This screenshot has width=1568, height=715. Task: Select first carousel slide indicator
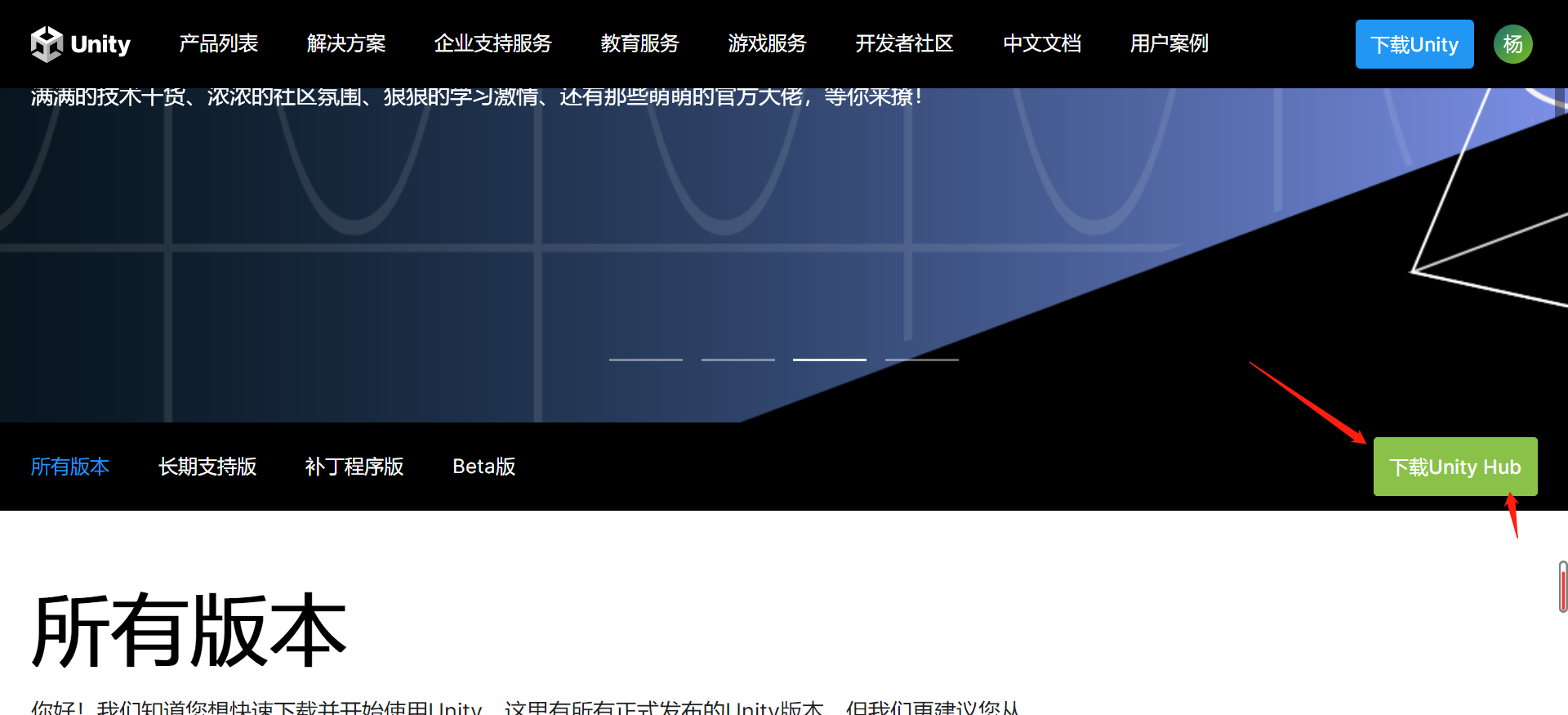(x=646, y=360)
